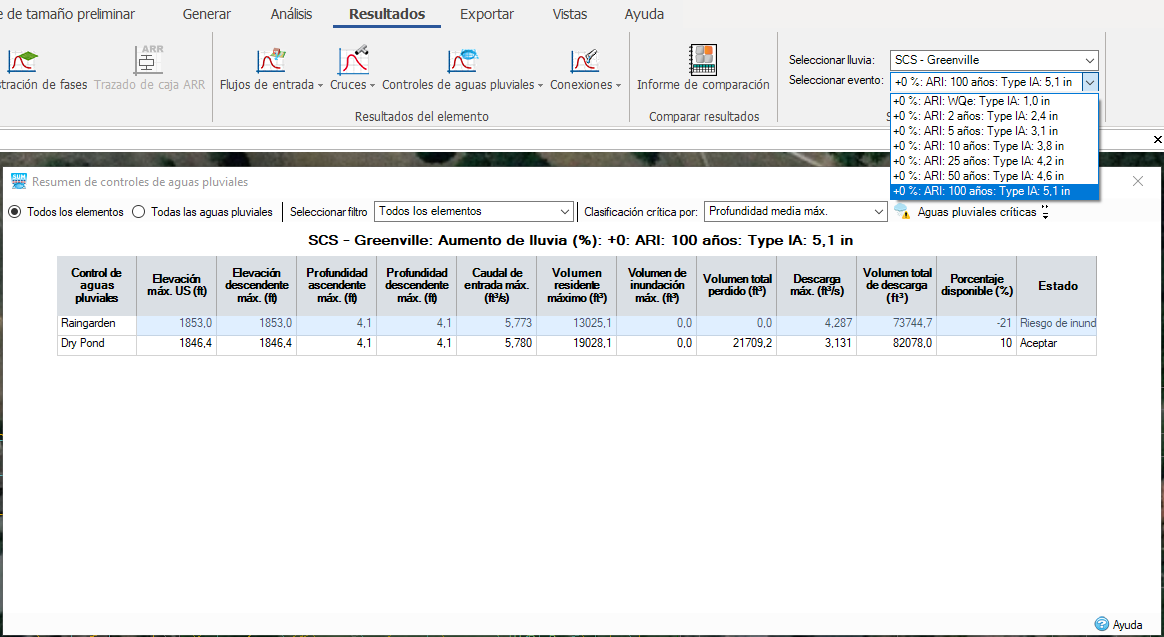Switch to the Vistas ribbon tab
1164x637 pixels.
(x=569, y=14)
